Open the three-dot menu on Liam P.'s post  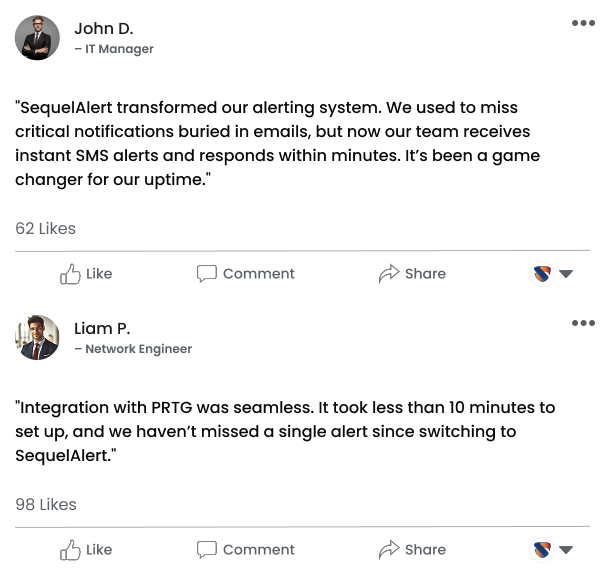pos(583,323)
